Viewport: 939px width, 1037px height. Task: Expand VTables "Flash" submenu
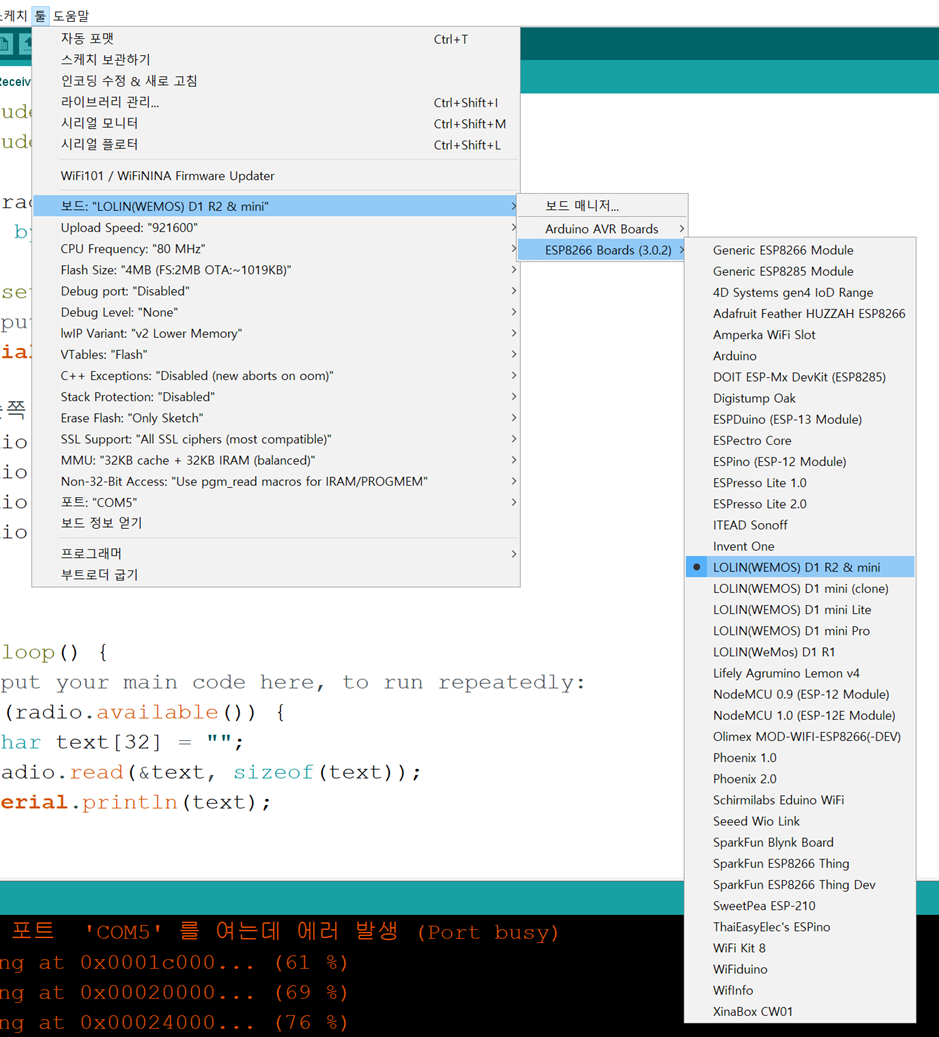(x=276, y=354)
